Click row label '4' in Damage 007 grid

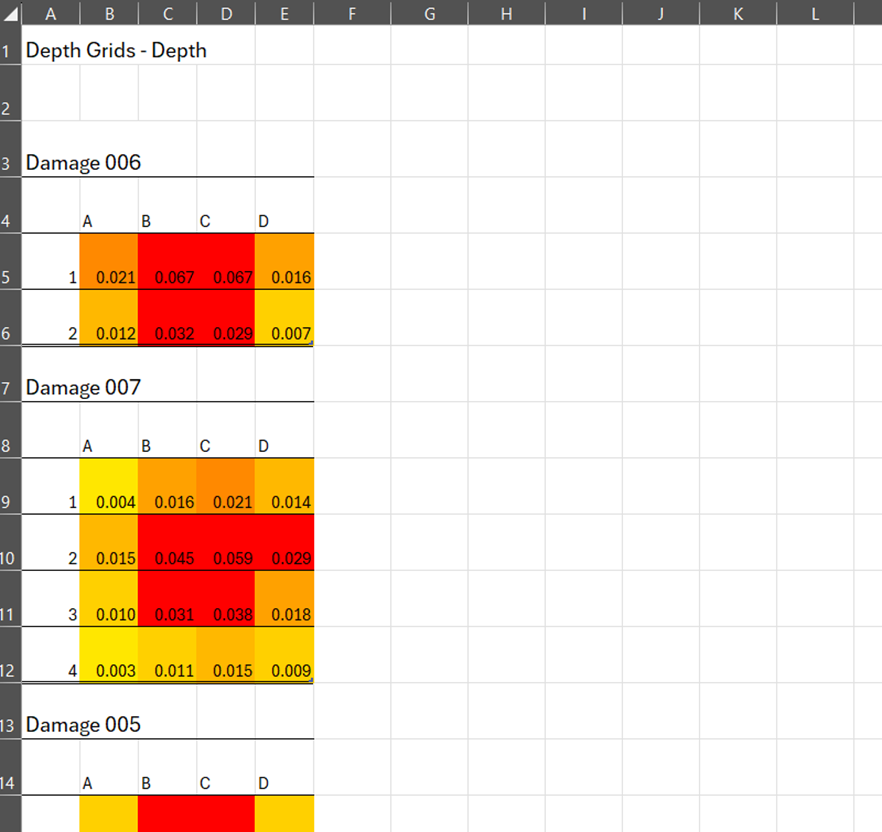[x=73, y=671]
